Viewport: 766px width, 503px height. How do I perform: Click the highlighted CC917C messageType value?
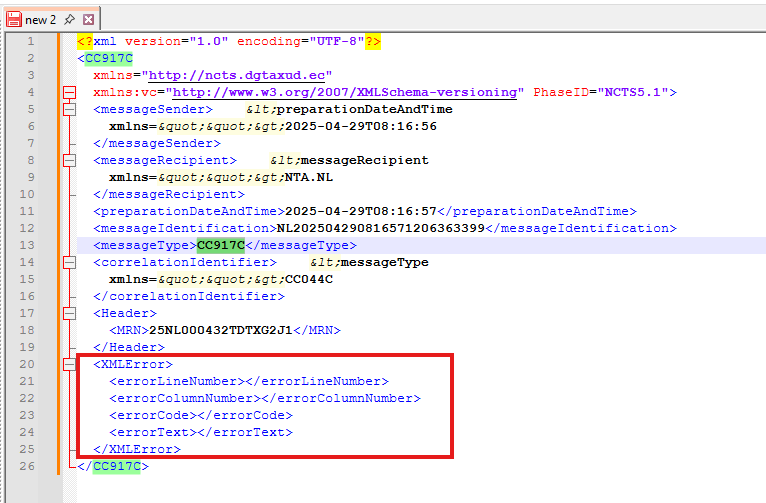click(221, 245)
